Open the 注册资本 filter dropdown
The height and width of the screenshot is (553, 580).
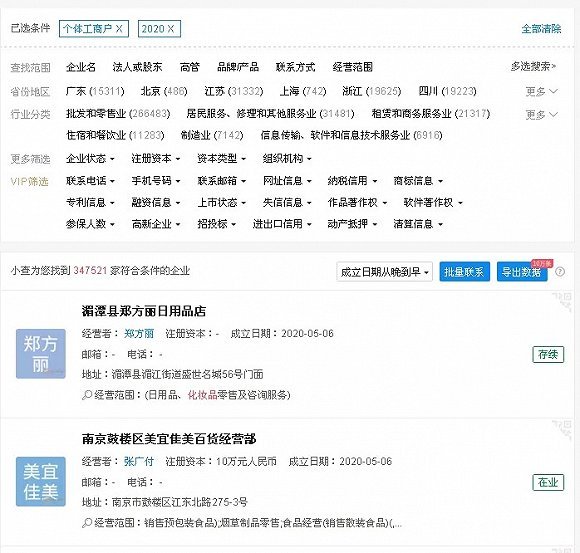tap(156, 159)
